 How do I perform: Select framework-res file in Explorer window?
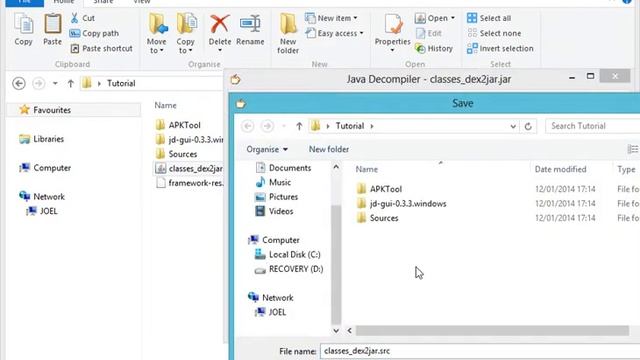click(189, 183)
